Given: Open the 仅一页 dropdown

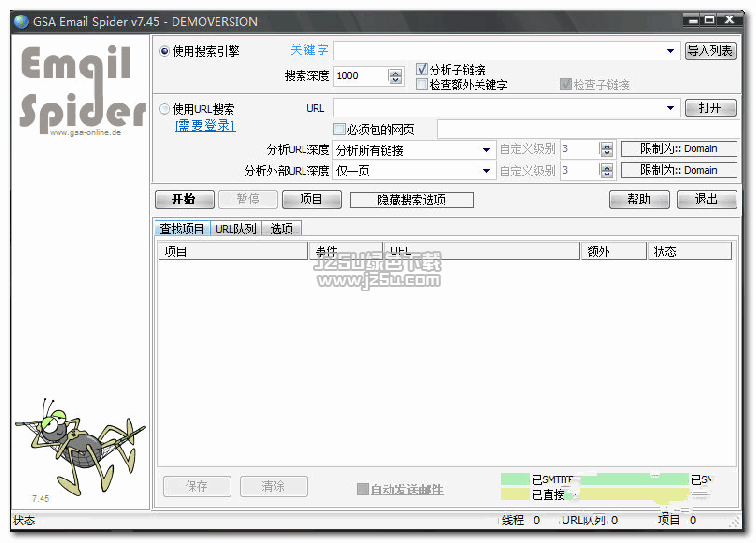Looking at the screenshot, I should pos(414,171).
